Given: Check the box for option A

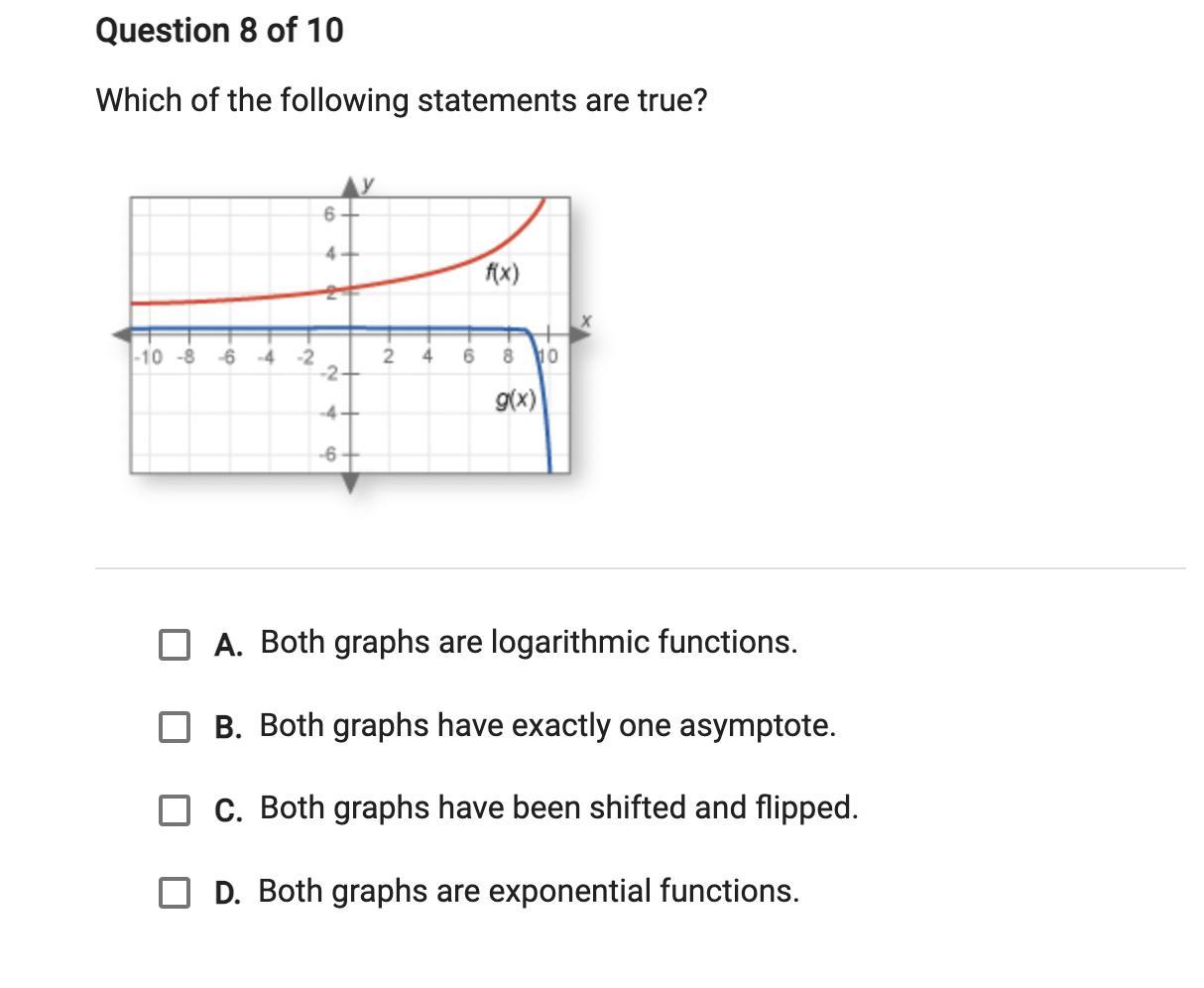Looking at the screenshot, I should pos(175,645).
